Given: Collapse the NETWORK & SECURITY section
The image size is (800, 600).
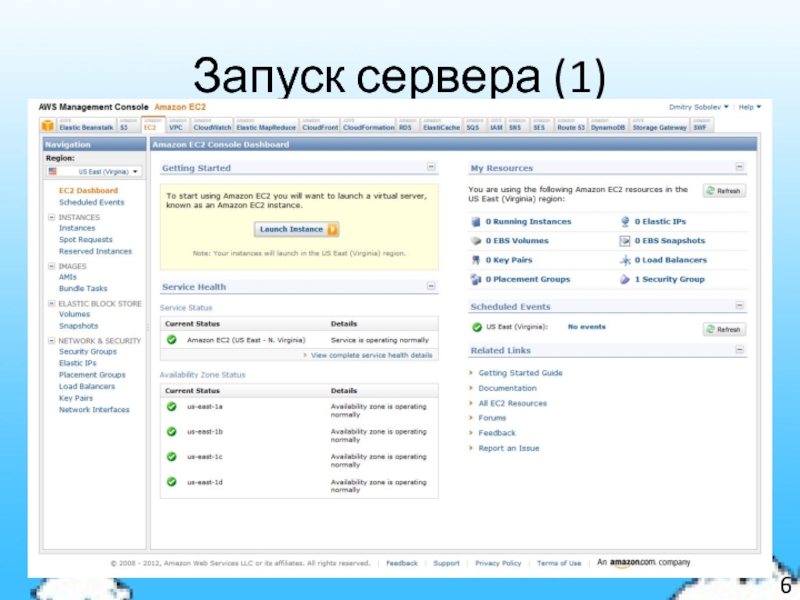Looking at the screenshot, I should pos(52,341).
